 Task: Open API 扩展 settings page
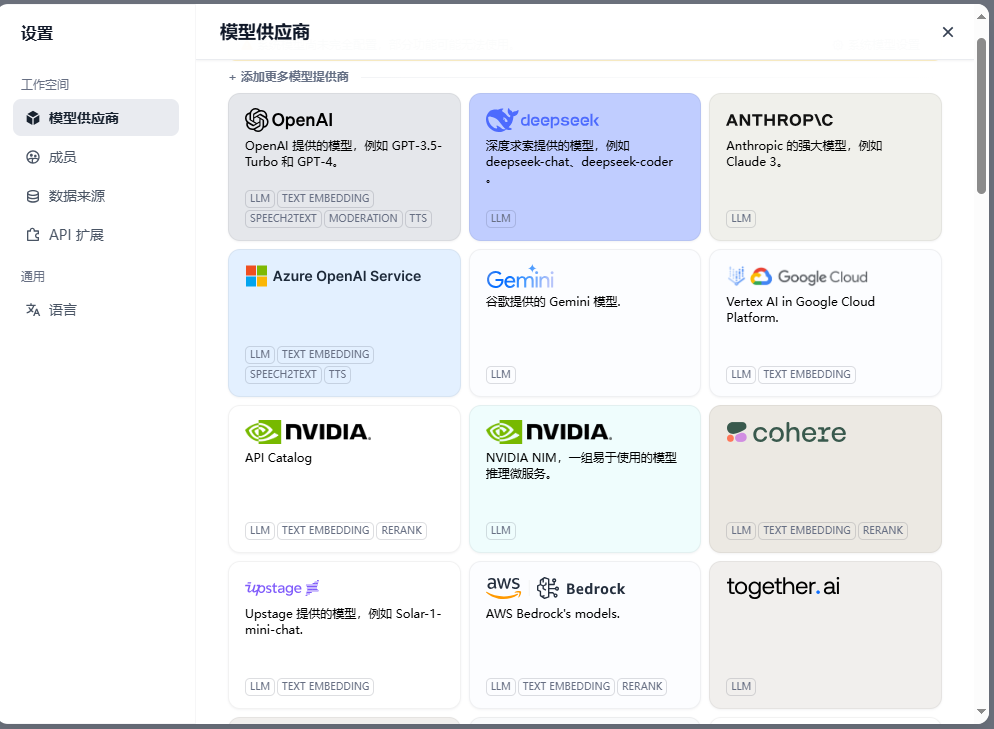coord(96,235)
